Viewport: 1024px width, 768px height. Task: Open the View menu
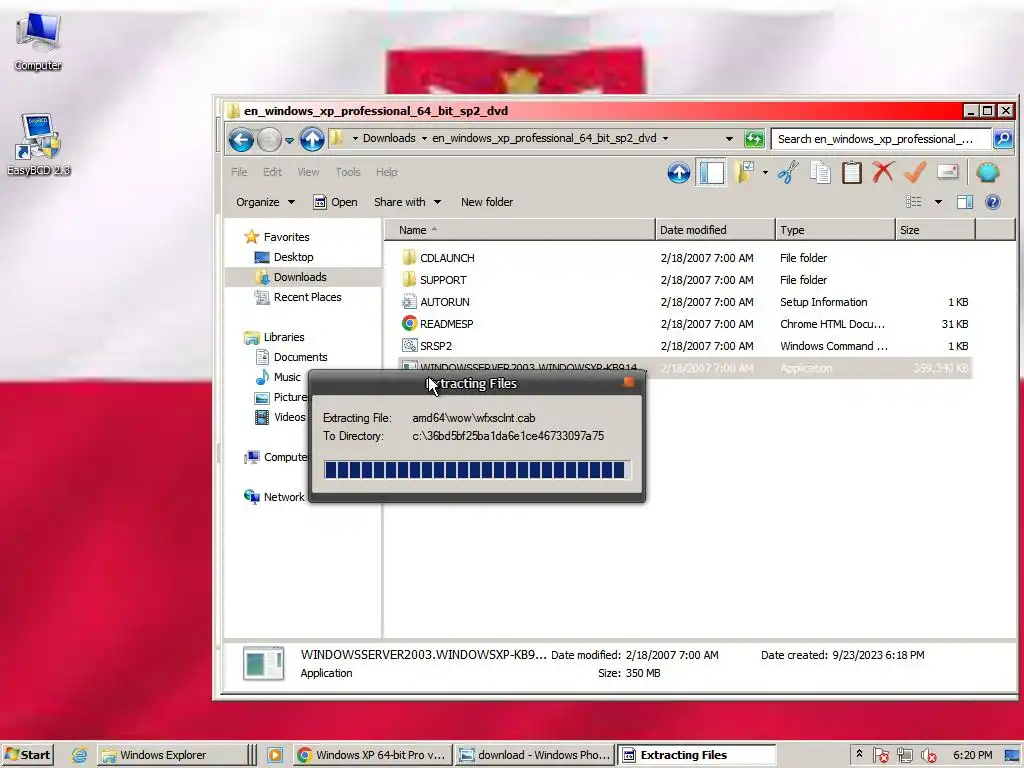click(x=308, y=172)
